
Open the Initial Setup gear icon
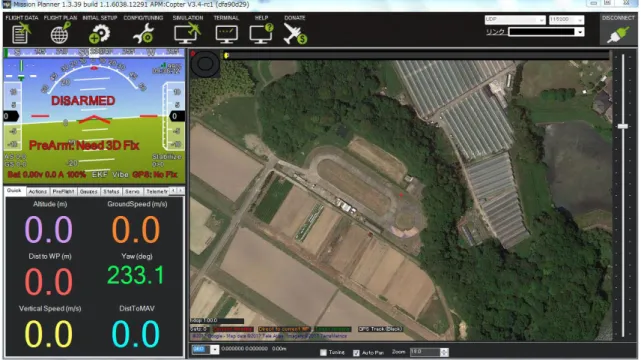pos(99,34)
